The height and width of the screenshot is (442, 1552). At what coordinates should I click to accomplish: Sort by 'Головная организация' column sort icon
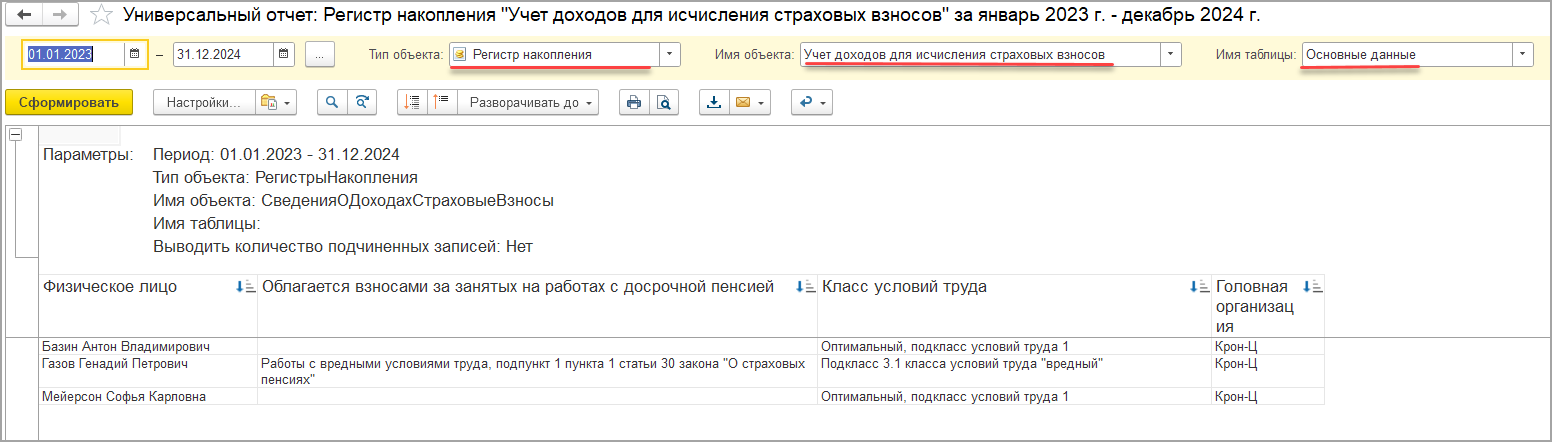(x=1312, y=287)
